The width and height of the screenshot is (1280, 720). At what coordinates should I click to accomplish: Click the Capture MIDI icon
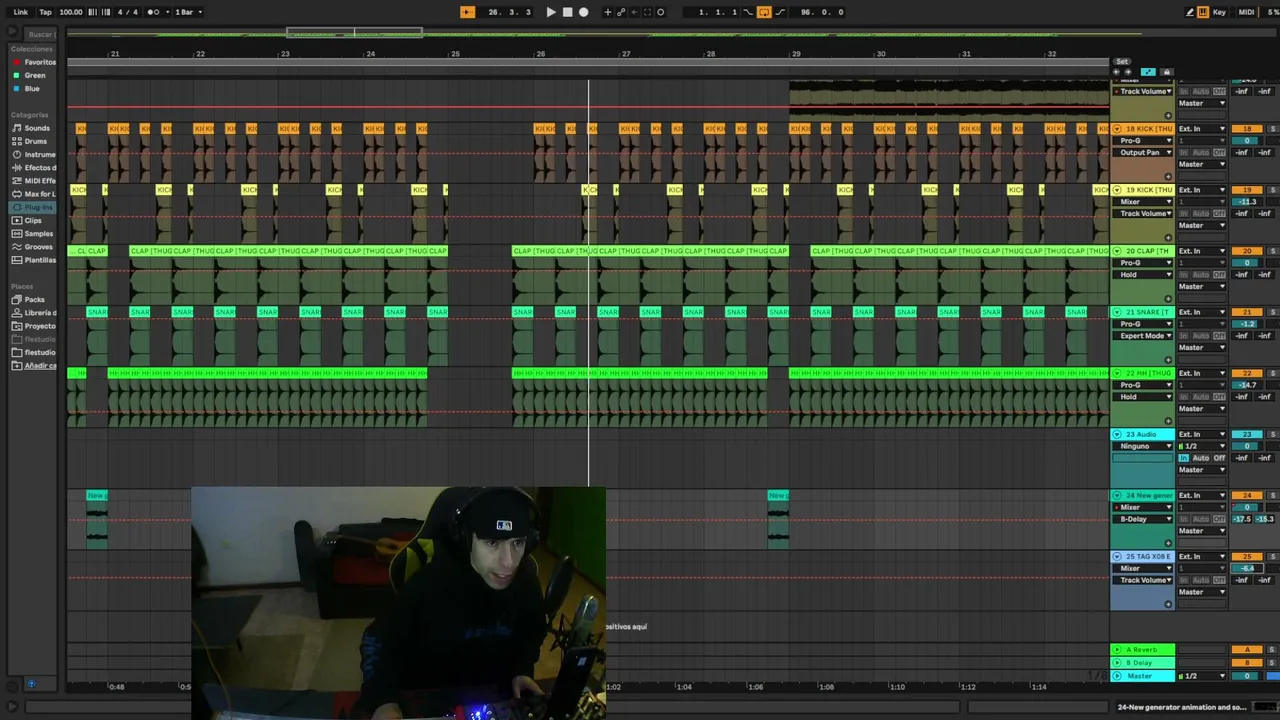pyautogui.click(x=647, y=12)
